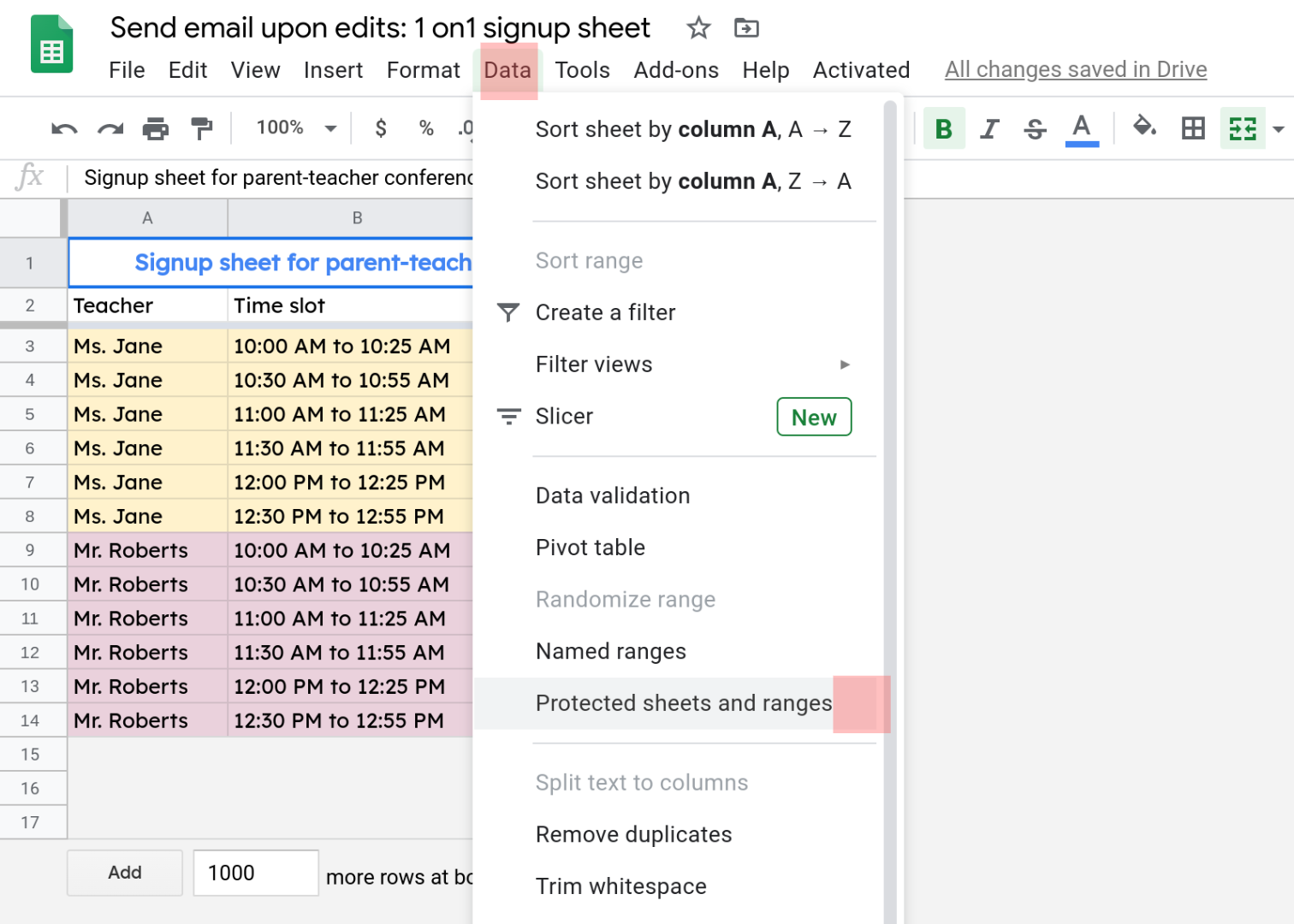Viewport: 1294px width, 924px height.
Task: Star this spreadsheet
Action: 698,28
